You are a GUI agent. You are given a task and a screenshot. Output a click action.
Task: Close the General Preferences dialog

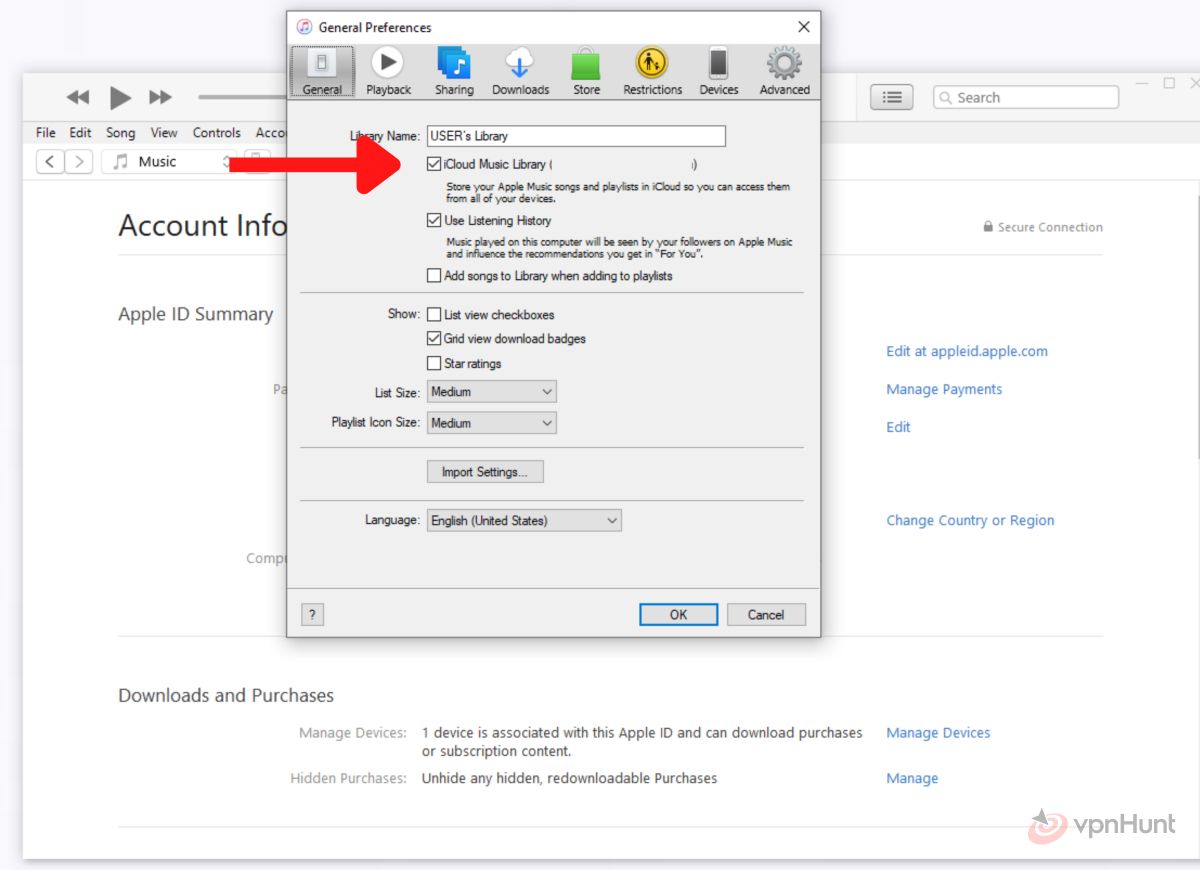803,27
